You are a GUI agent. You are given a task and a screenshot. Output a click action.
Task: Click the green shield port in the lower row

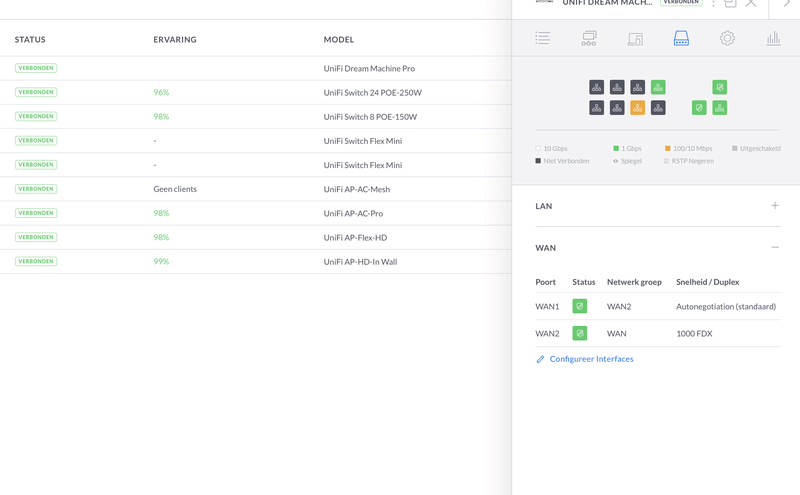699,108
